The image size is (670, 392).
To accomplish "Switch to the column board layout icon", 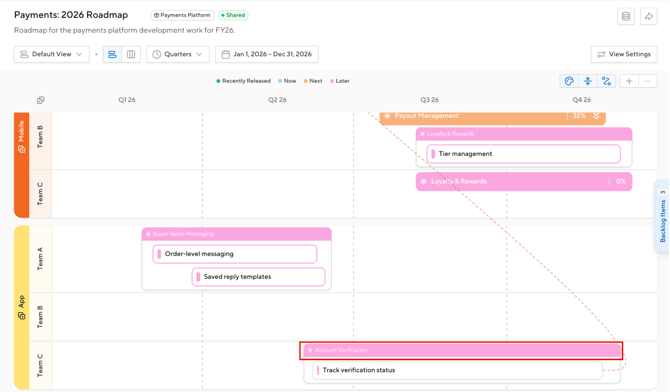I will pyautogui.click(x=131, y=54).
